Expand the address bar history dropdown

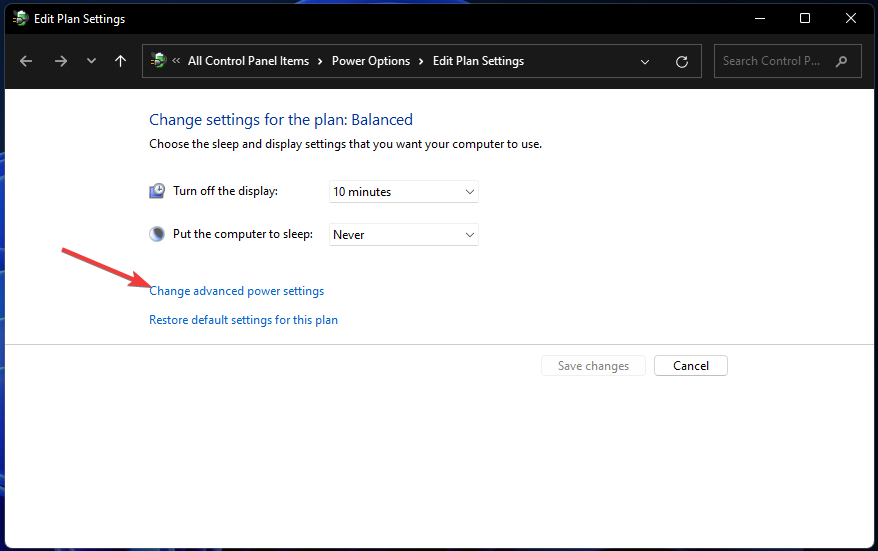click(645, 61)
